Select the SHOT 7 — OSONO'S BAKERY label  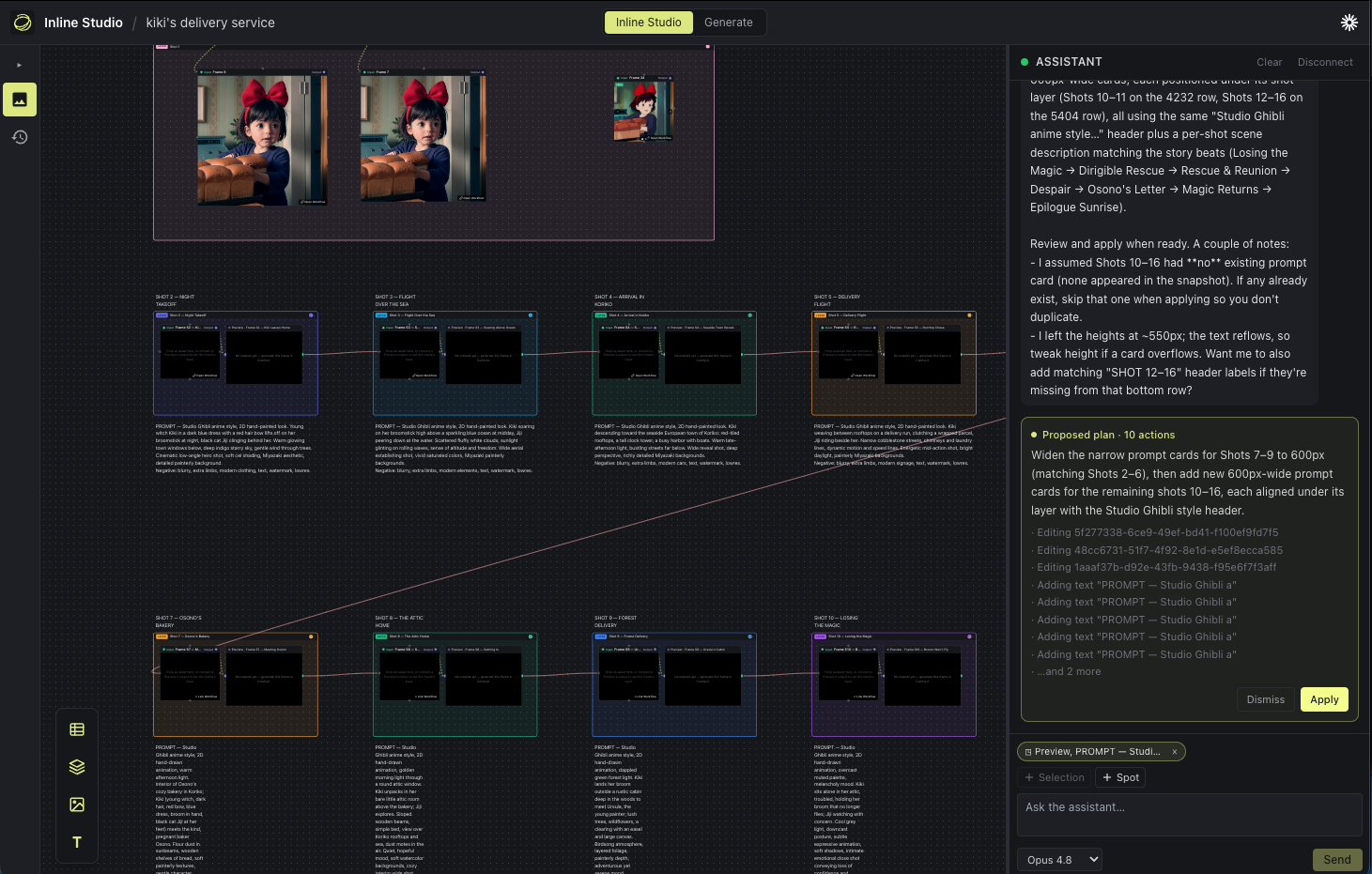point(178,621)
